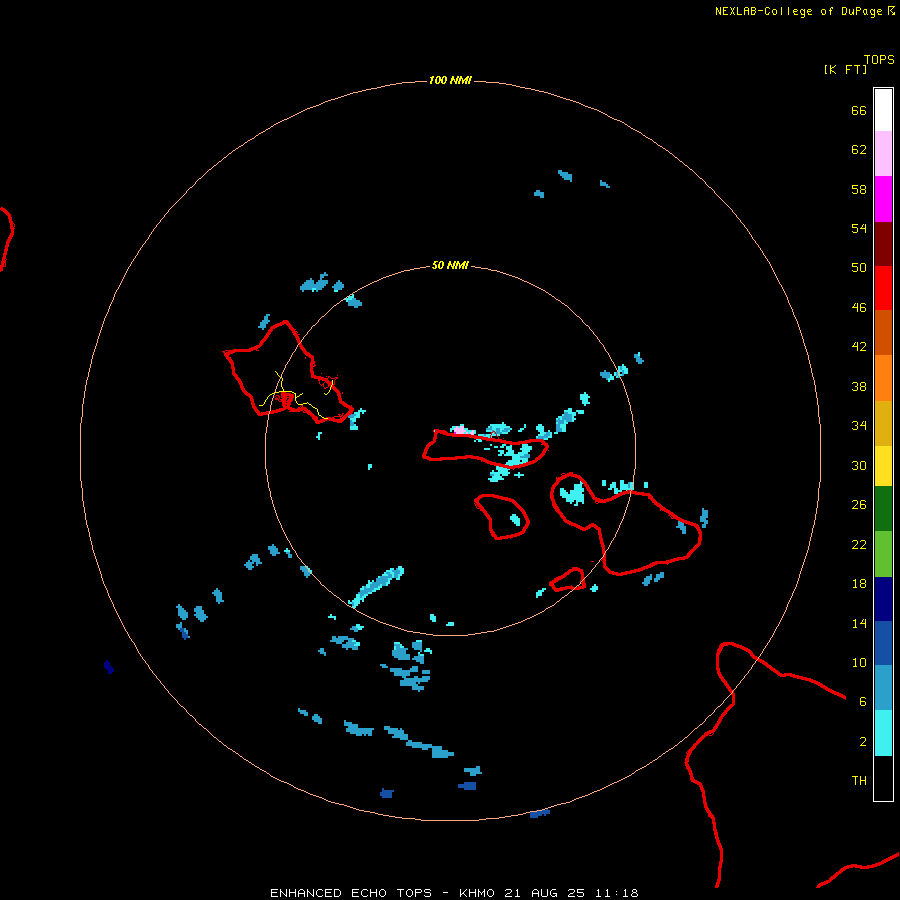Click the cyan swatch near 2
Image resolution: width=900 pixels, height=900 pixels.
coord(883,733)
